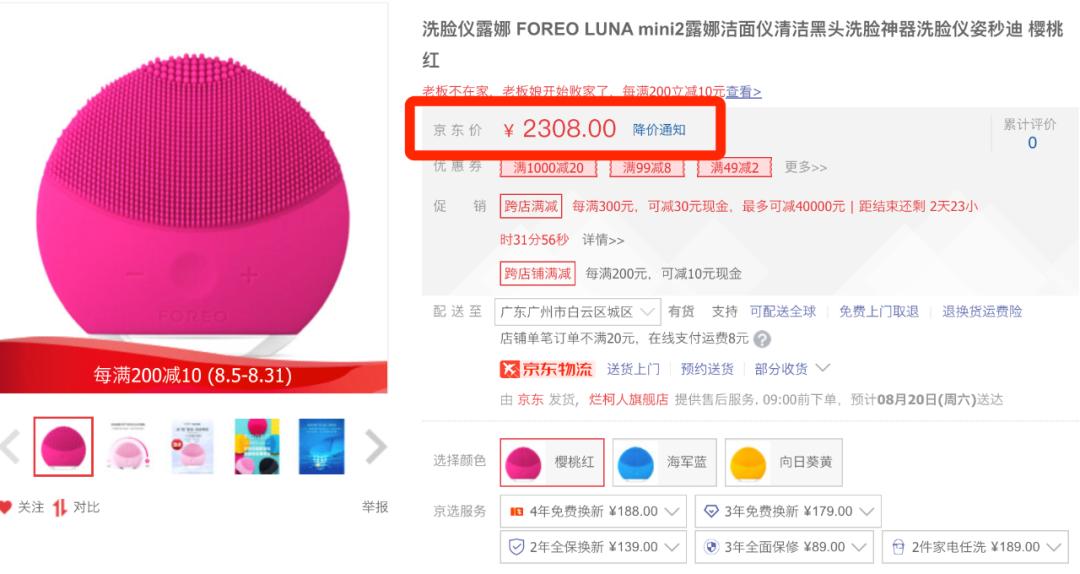Claim the 满99减8 coupon

coord(647,167)
